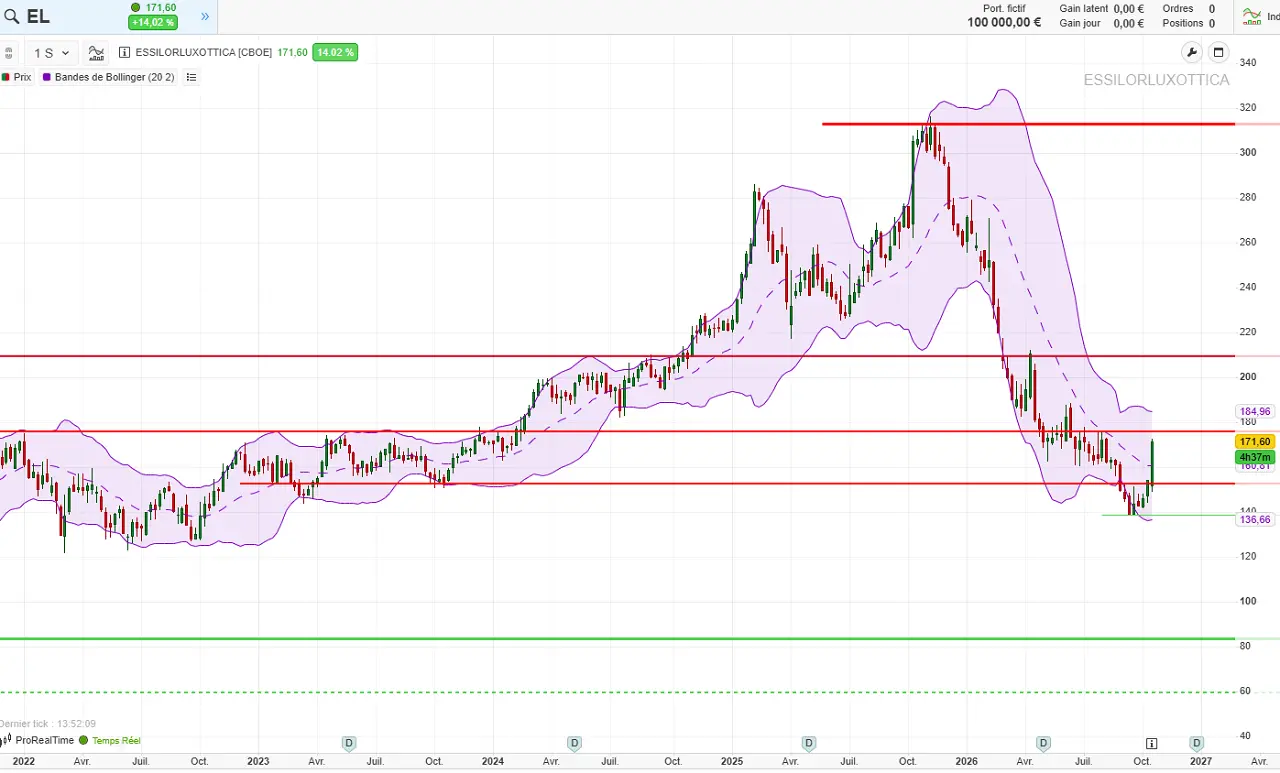Open the 1 S timeframe dropdown
The width and height of the screenshot is (1280, 773).
[x=51, y=53]
